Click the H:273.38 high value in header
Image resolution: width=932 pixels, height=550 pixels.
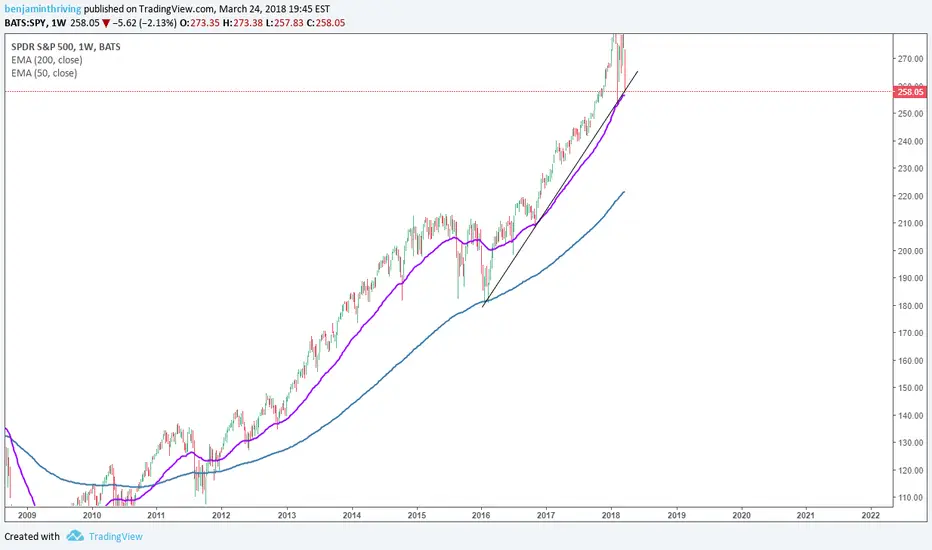click(242, 23)
